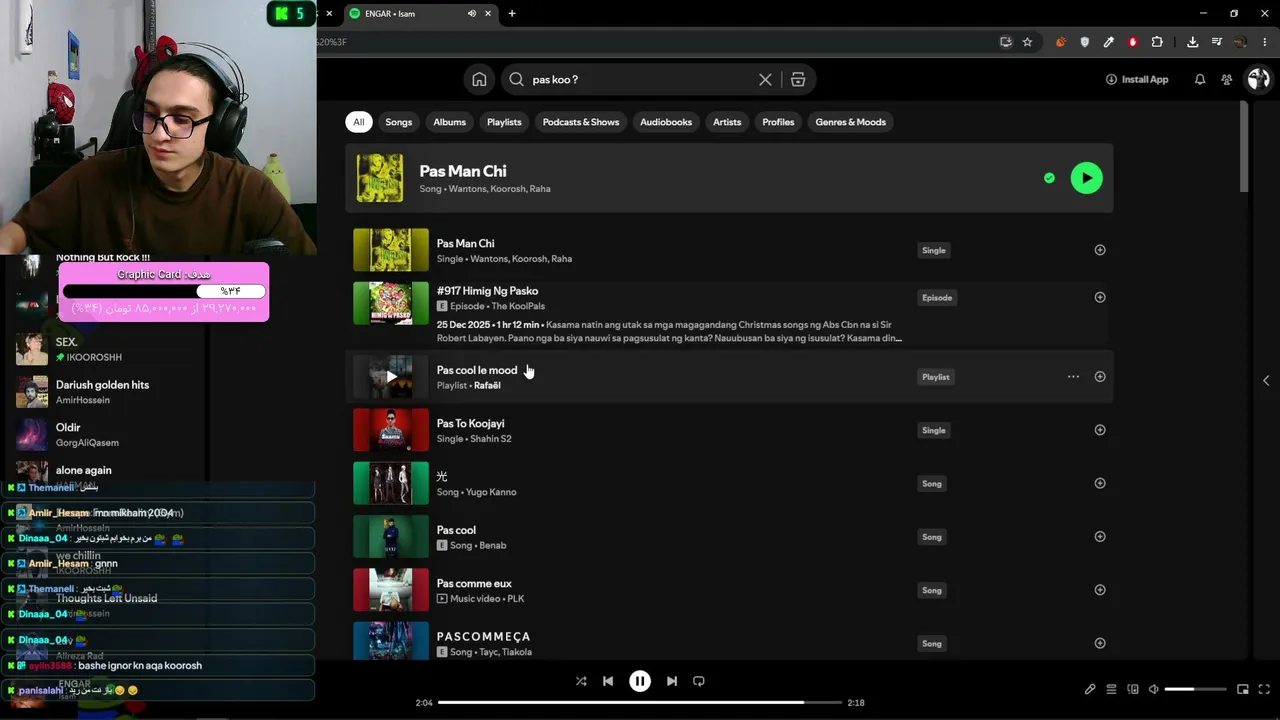Mute the ENGAR tab via speaker icon

click(x=471, y=14)
